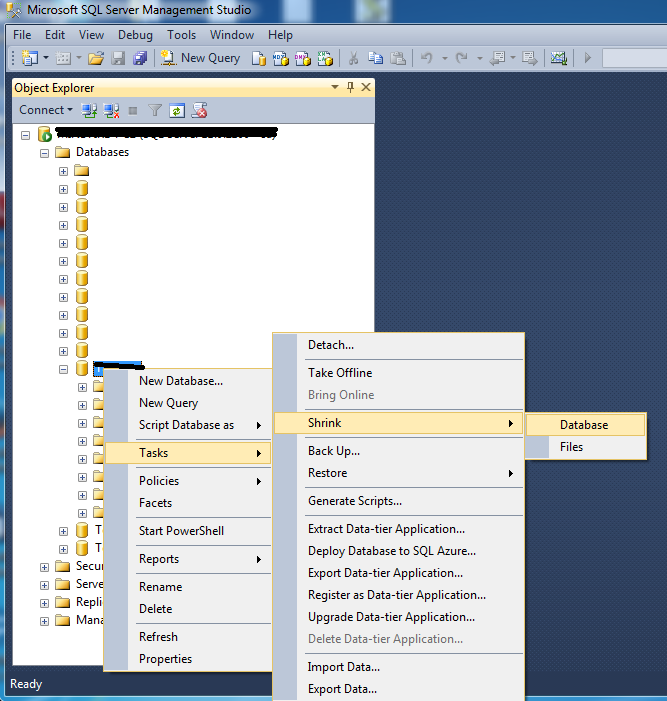
Task: Select Export Data-tier Application...
Action: (x=398, y=573)
